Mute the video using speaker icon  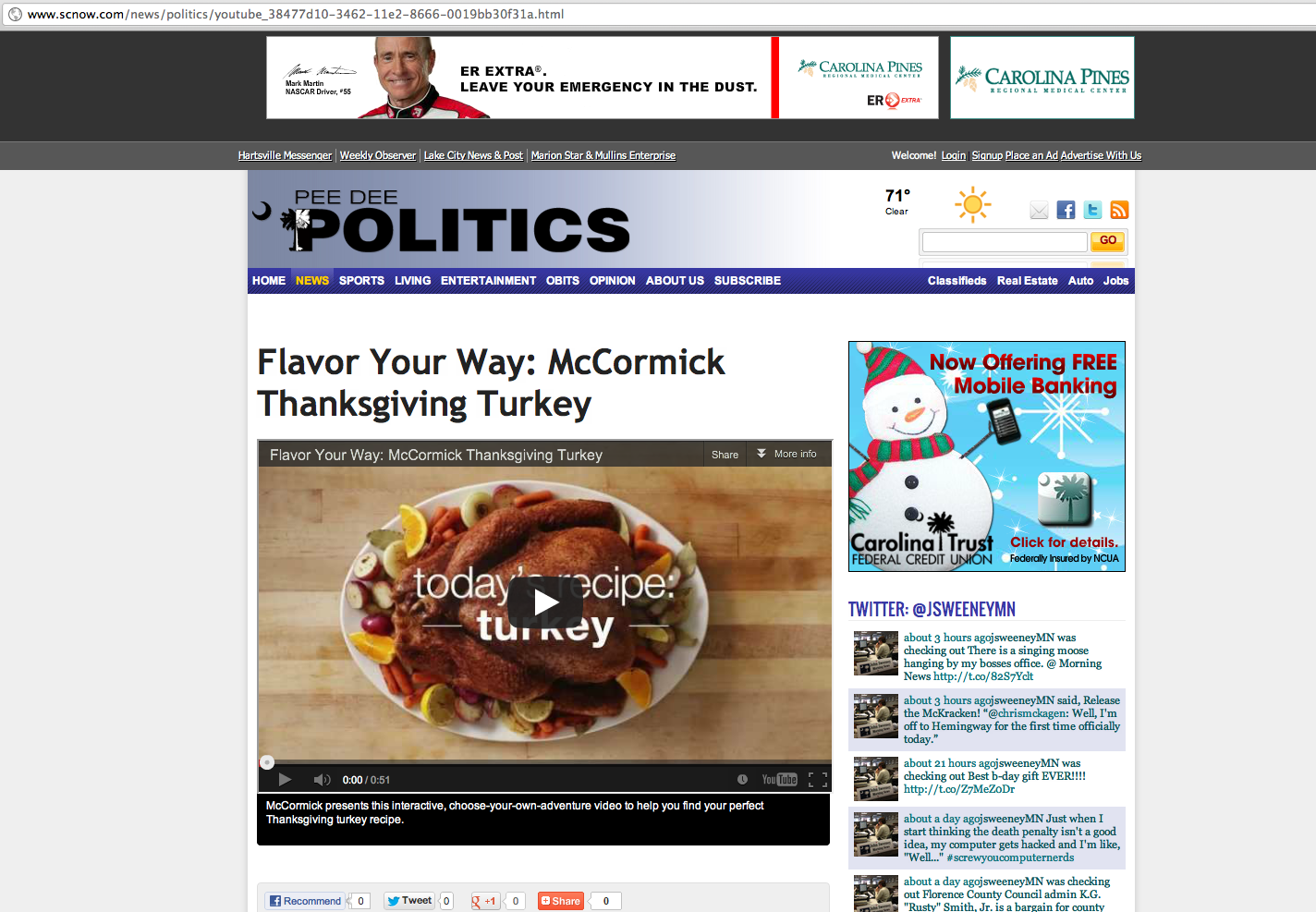pos(322,780)
